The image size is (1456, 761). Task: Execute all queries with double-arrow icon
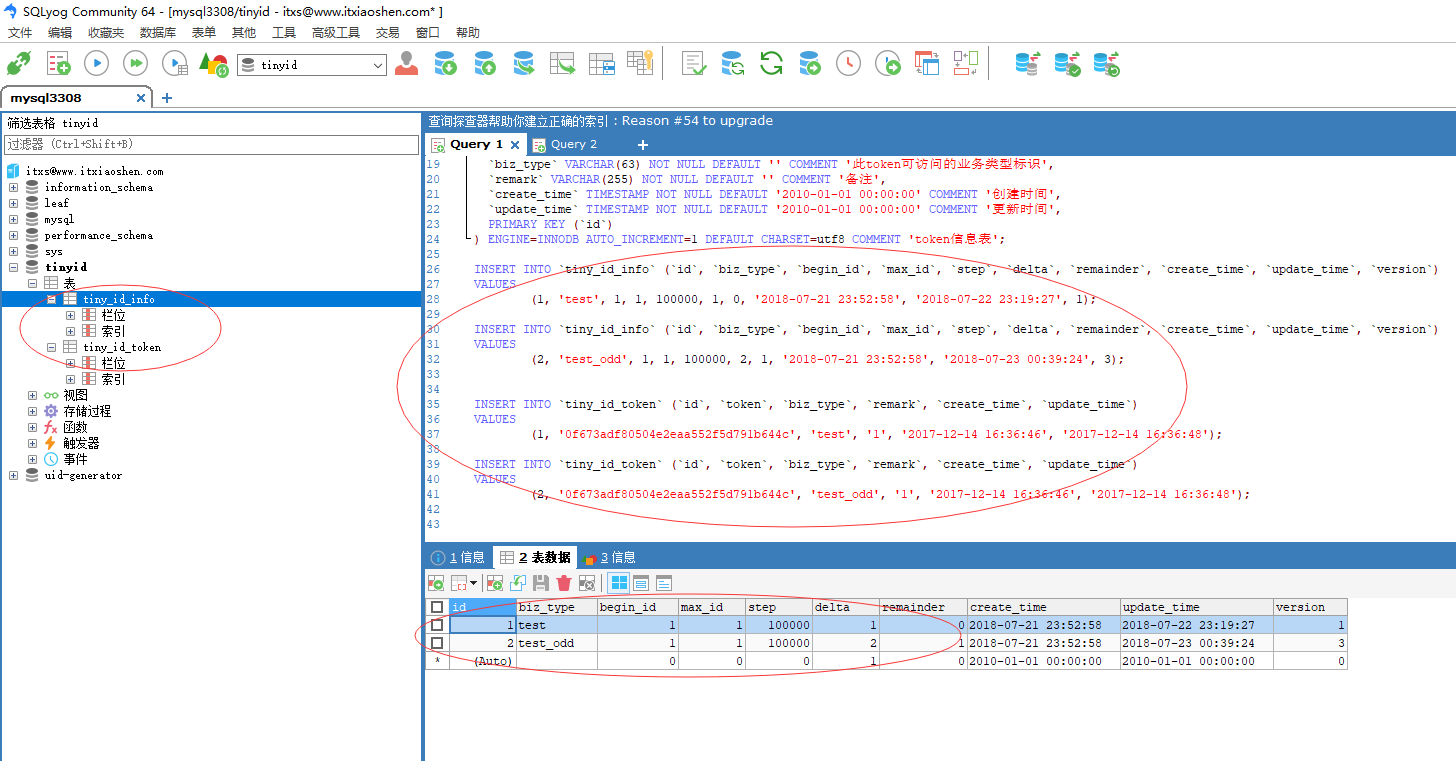click(x=135, y=64)
